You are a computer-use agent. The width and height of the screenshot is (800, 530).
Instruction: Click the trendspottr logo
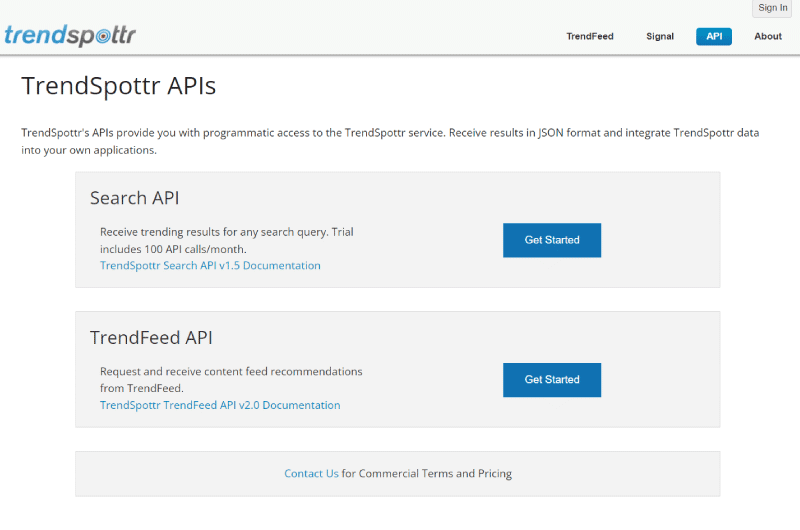70,36
